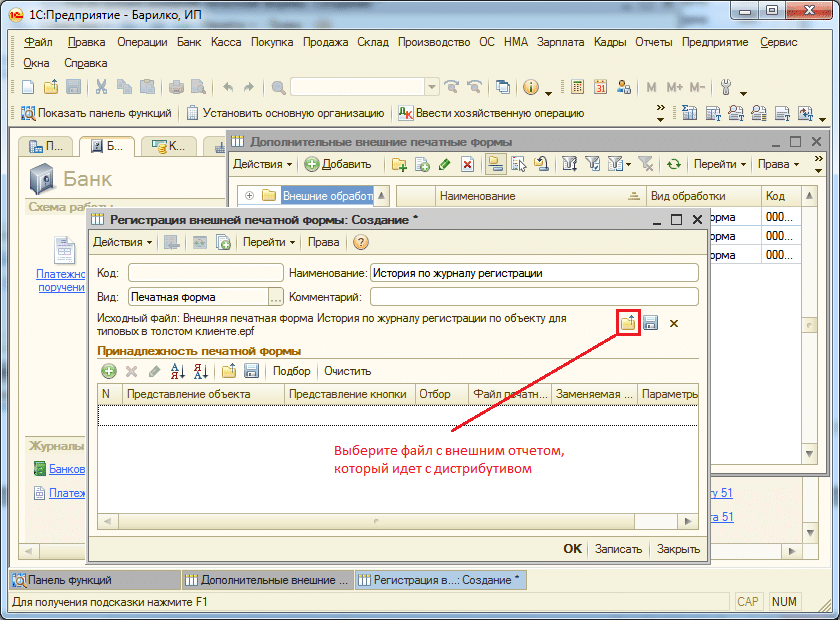Open the calendar icon in main toolbar
Viewport: 840px width, 620px height.
601,87
